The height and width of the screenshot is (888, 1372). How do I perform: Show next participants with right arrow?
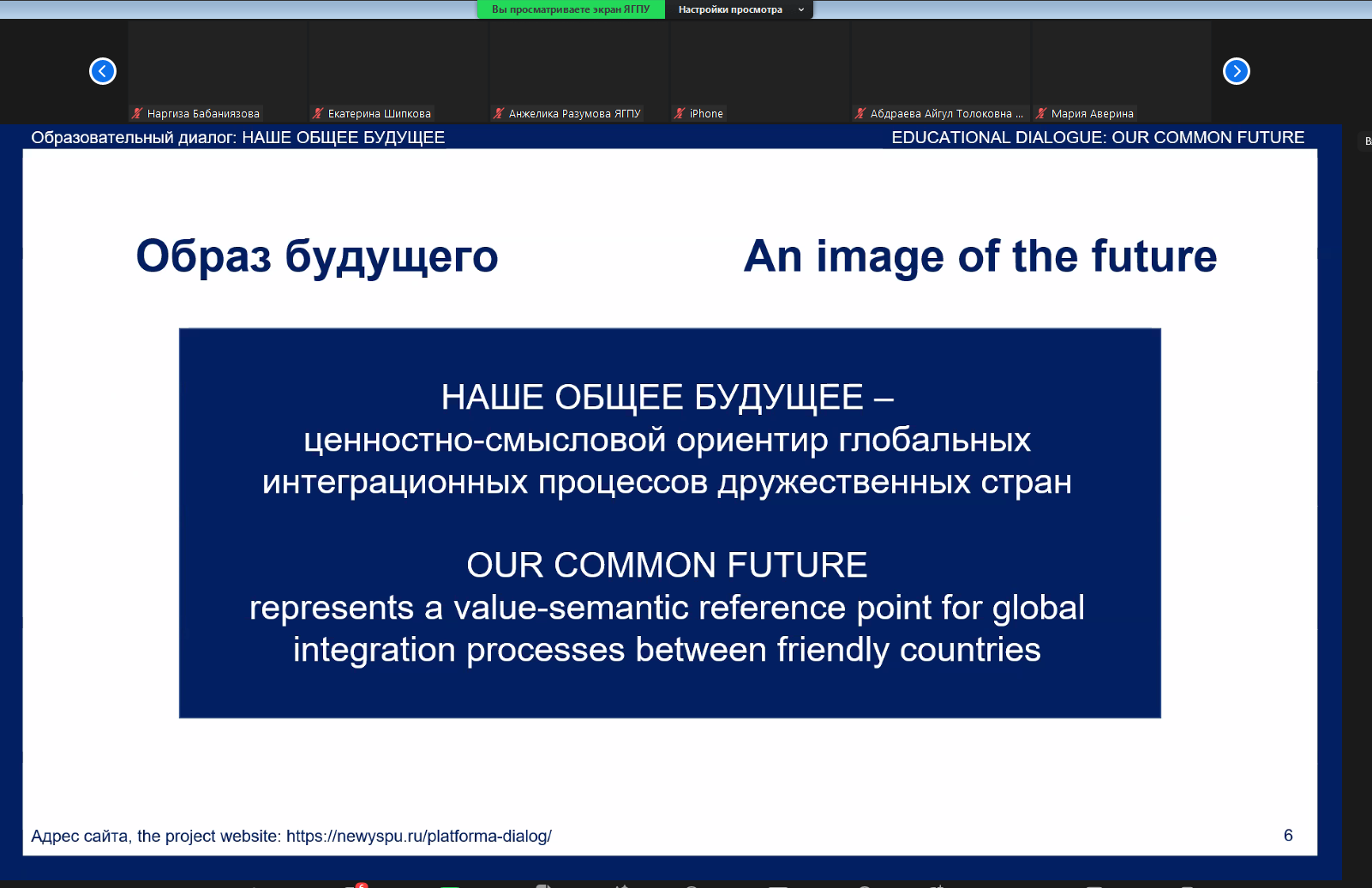[x=1236, y=71]
